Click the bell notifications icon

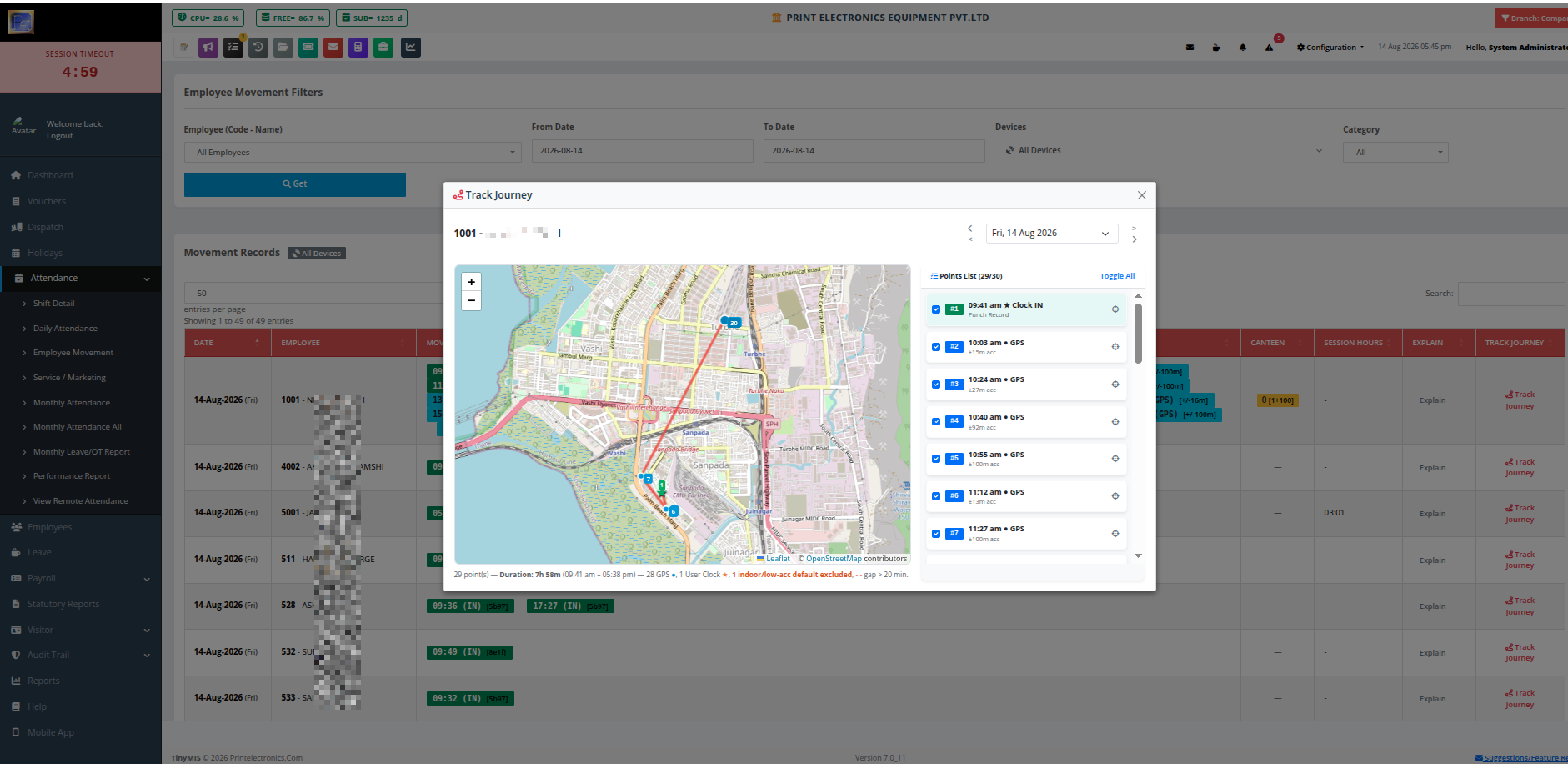[x=1242, y=48]
